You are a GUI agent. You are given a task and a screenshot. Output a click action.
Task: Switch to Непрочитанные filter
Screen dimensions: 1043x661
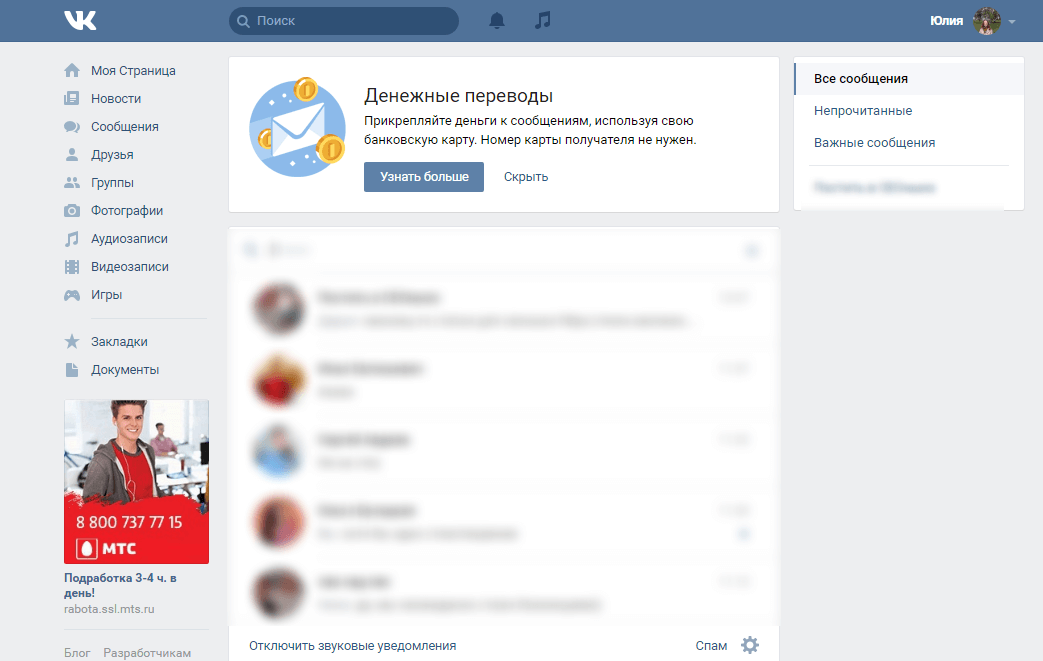coord(863,111)
